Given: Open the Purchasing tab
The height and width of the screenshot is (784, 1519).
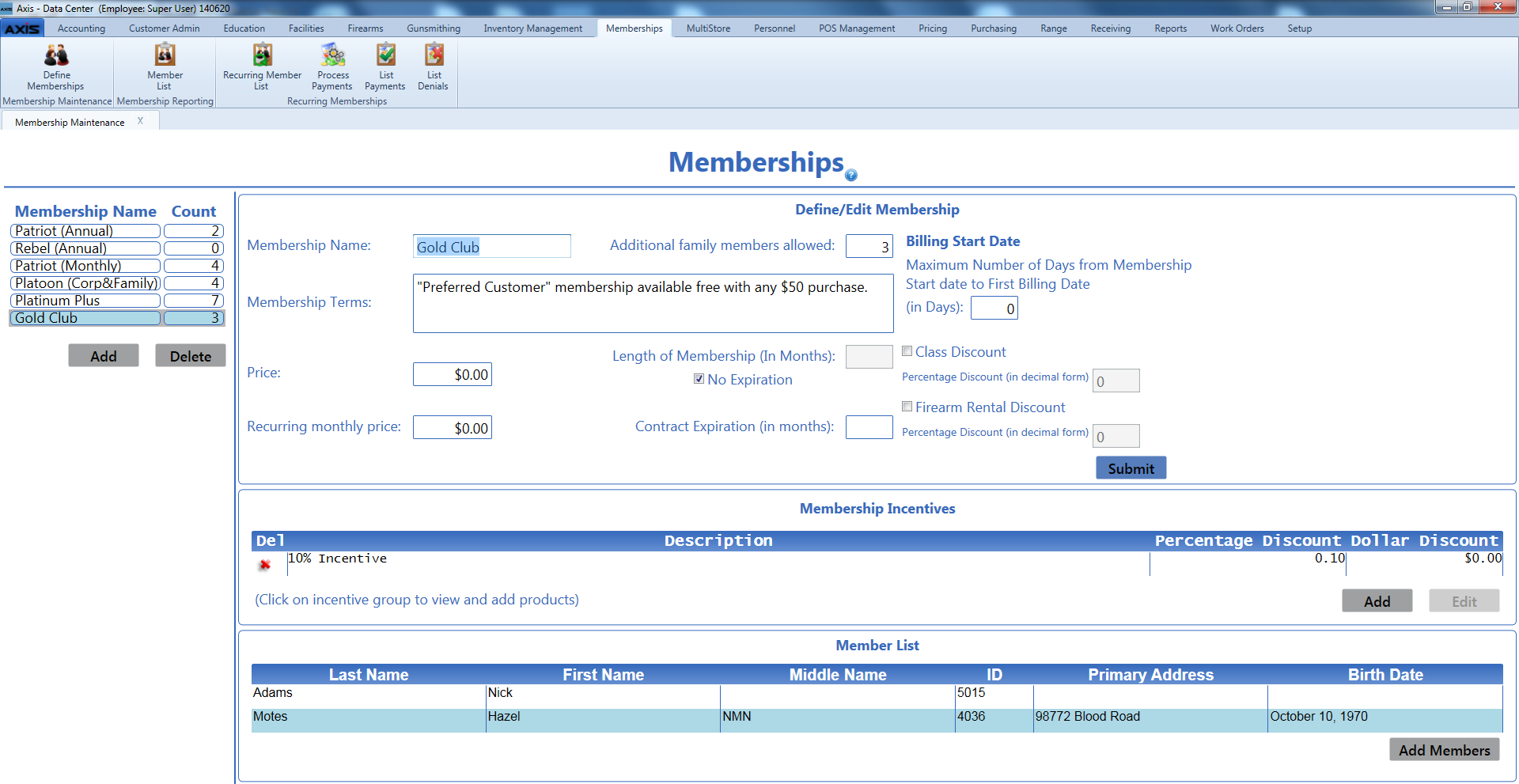Looking at the screenshot, I should coord(994,28).
